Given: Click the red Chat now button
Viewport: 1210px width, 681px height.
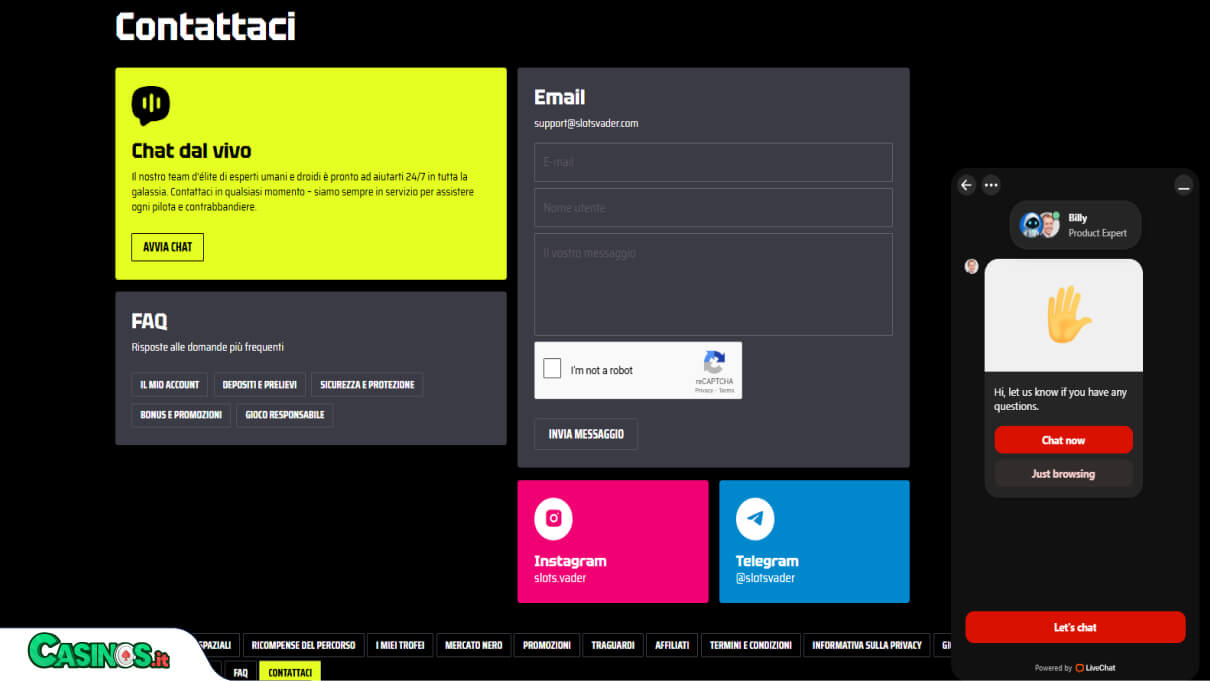Looking at the screenshot, I should pyautogui.click(x=1063, y=440).
